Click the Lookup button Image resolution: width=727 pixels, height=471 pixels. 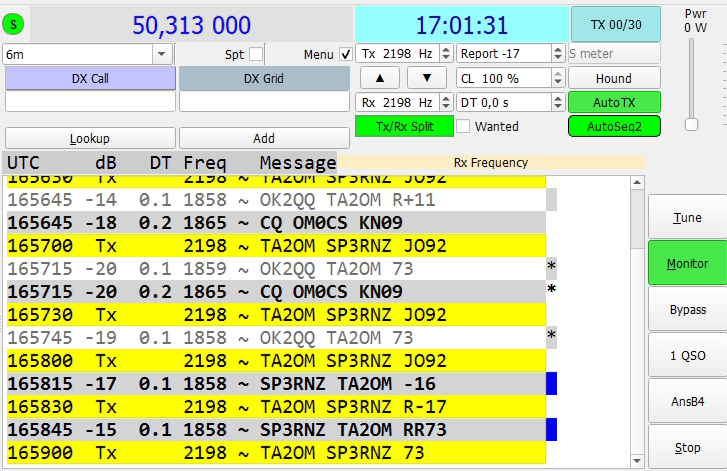click(90, 138)
